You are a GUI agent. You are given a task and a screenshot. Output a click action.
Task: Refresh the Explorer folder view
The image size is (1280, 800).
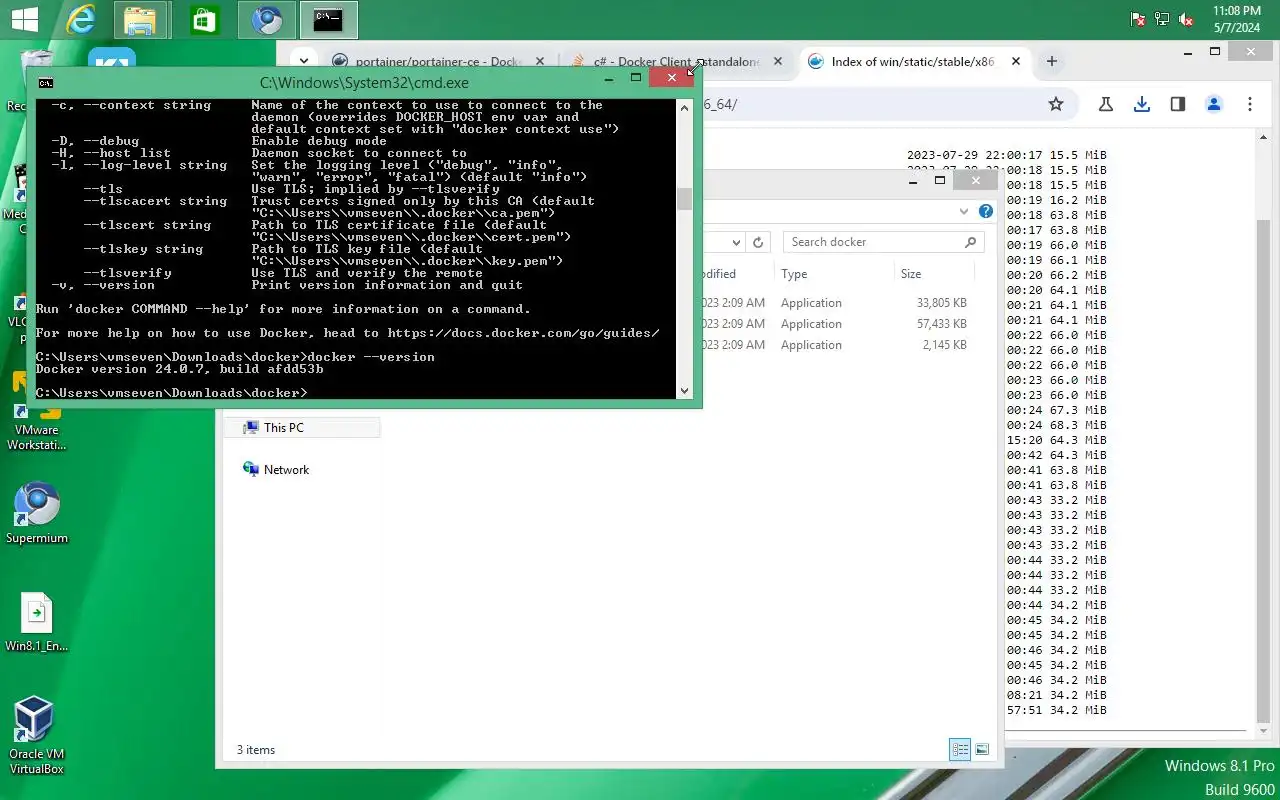758,242
